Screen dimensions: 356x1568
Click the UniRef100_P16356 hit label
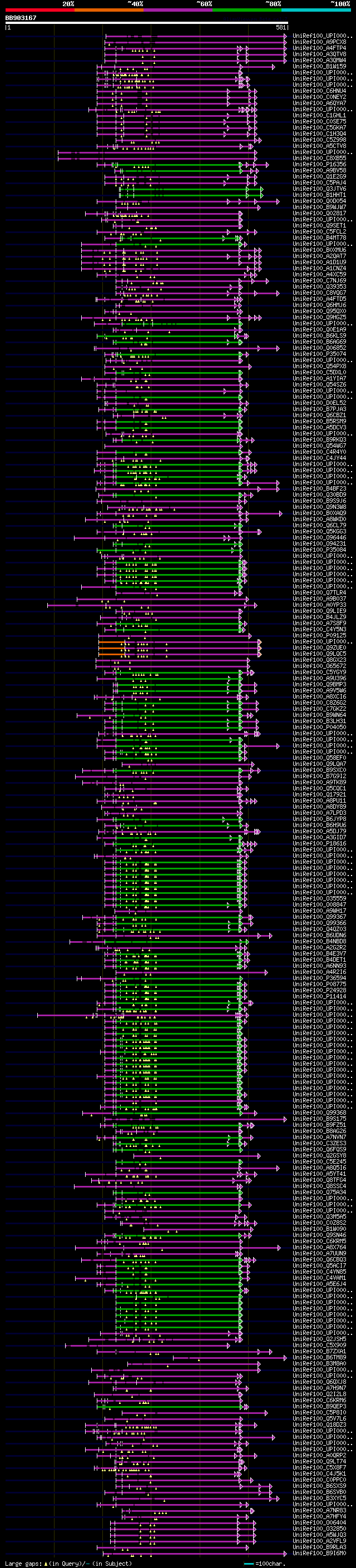coord(319,164)
